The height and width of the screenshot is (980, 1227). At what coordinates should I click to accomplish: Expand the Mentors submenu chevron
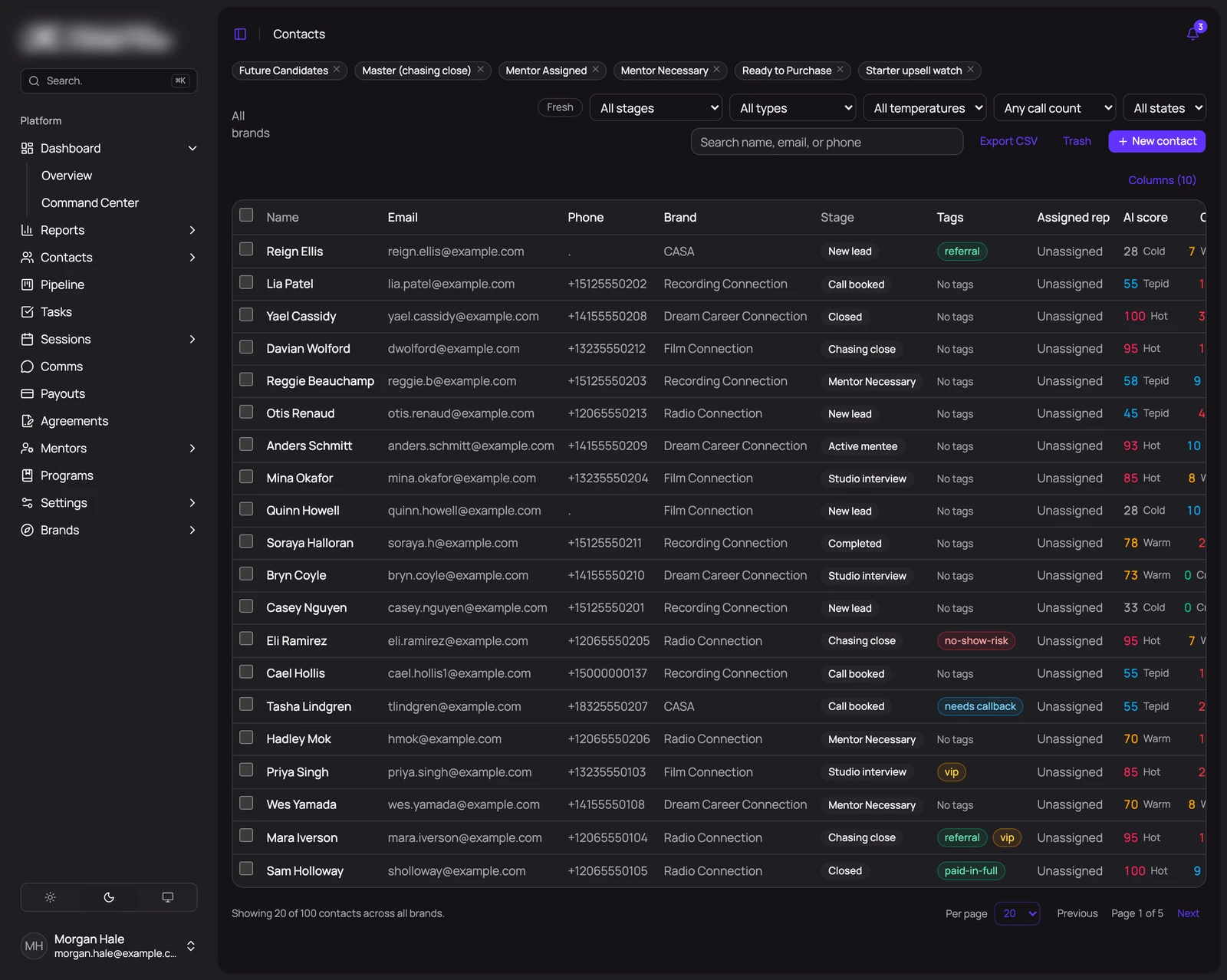pos(192,448)
